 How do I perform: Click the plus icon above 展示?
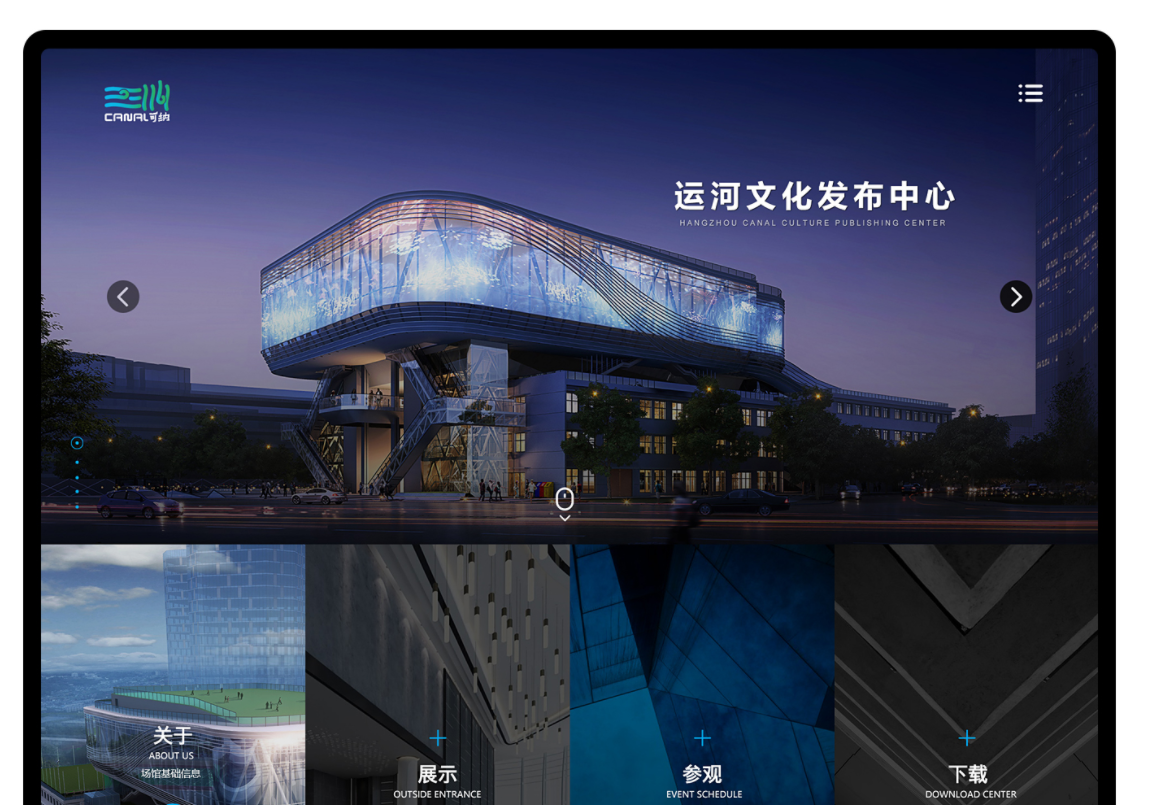(438, 739)
